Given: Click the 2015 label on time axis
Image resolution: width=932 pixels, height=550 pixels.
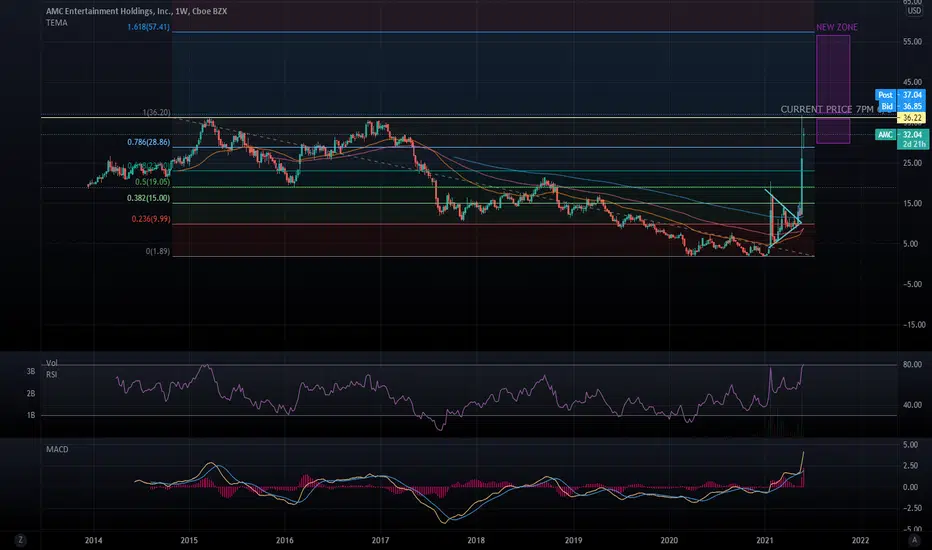Looking at the screenshot, I should tap(189, 540).
